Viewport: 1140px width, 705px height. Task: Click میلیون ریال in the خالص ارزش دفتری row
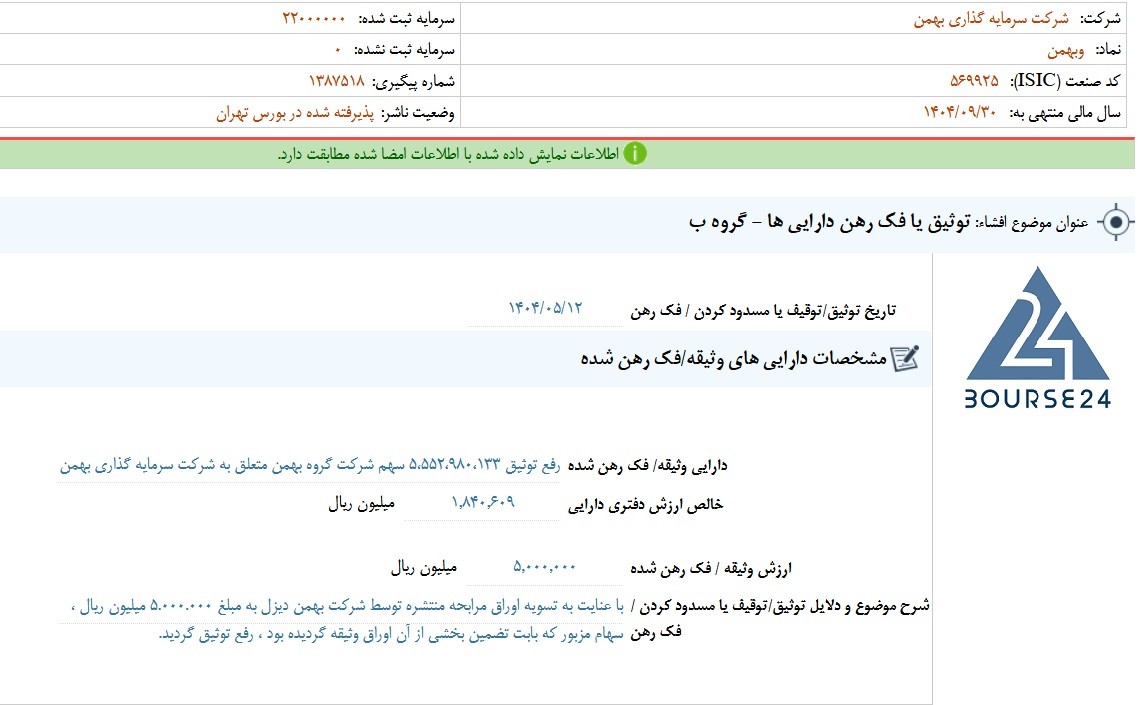(x=361, y=504)
